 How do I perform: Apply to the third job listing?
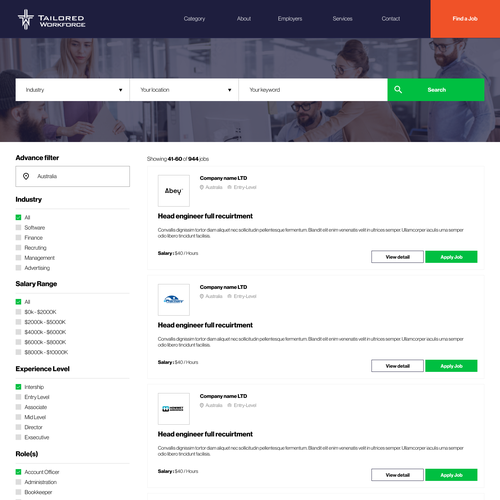(x=451, y=475)
